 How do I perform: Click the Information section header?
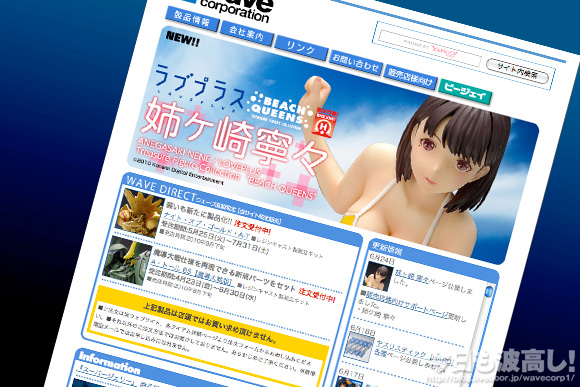tap(109, 363)
